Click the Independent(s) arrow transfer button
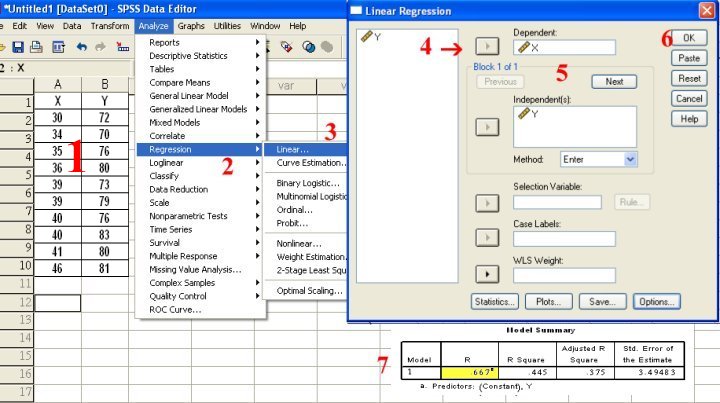Viewport: 720px width, 403px height. [x=487, y=127]
